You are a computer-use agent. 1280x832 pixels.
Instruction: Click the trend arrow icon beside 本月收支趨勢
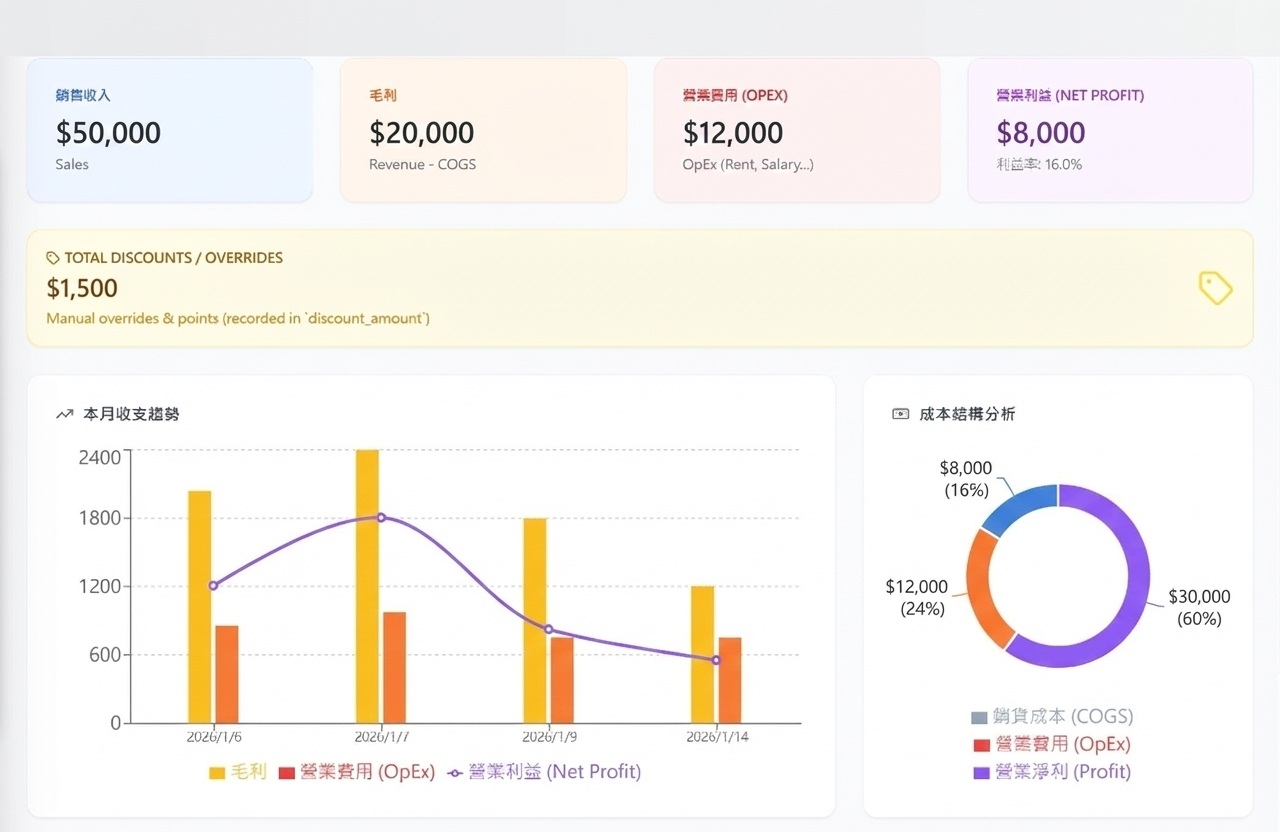[65, 414]
